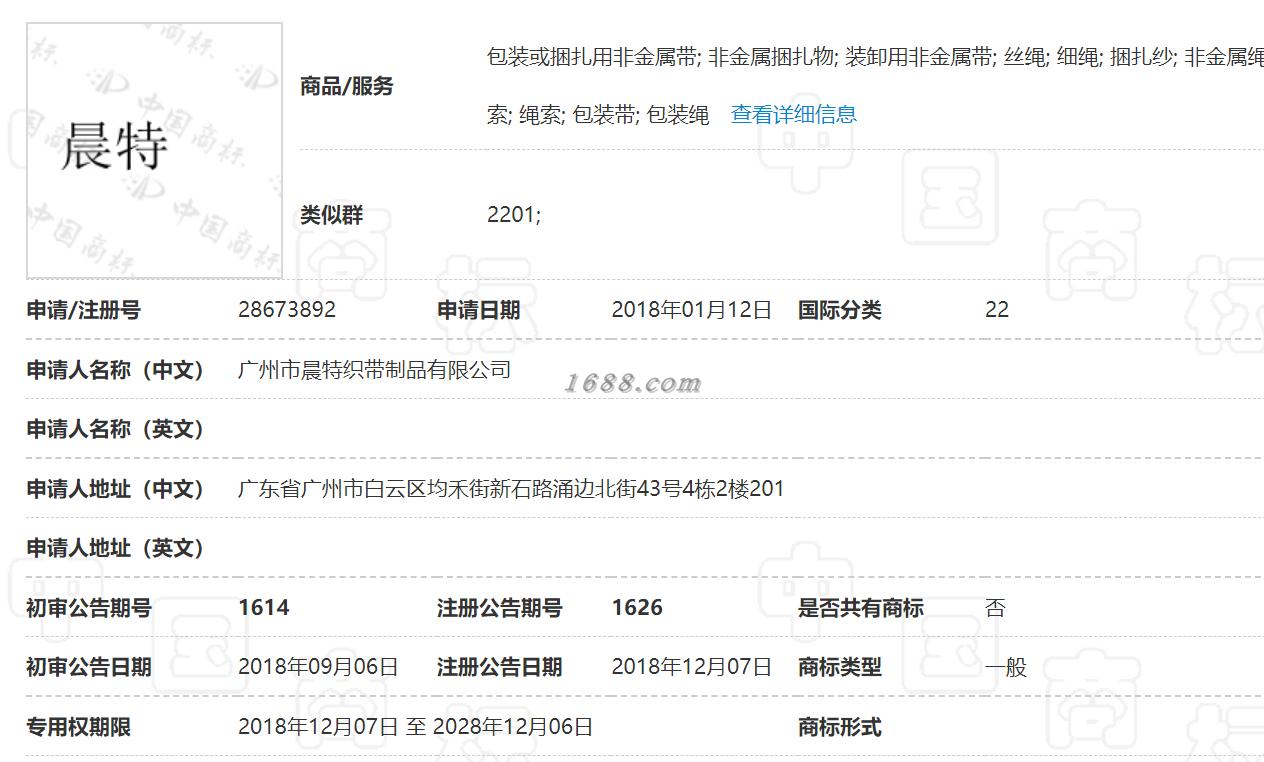Click the 申请日期 label
The height and width of the screenshot is (762, 1264).
tap(479, 310)
